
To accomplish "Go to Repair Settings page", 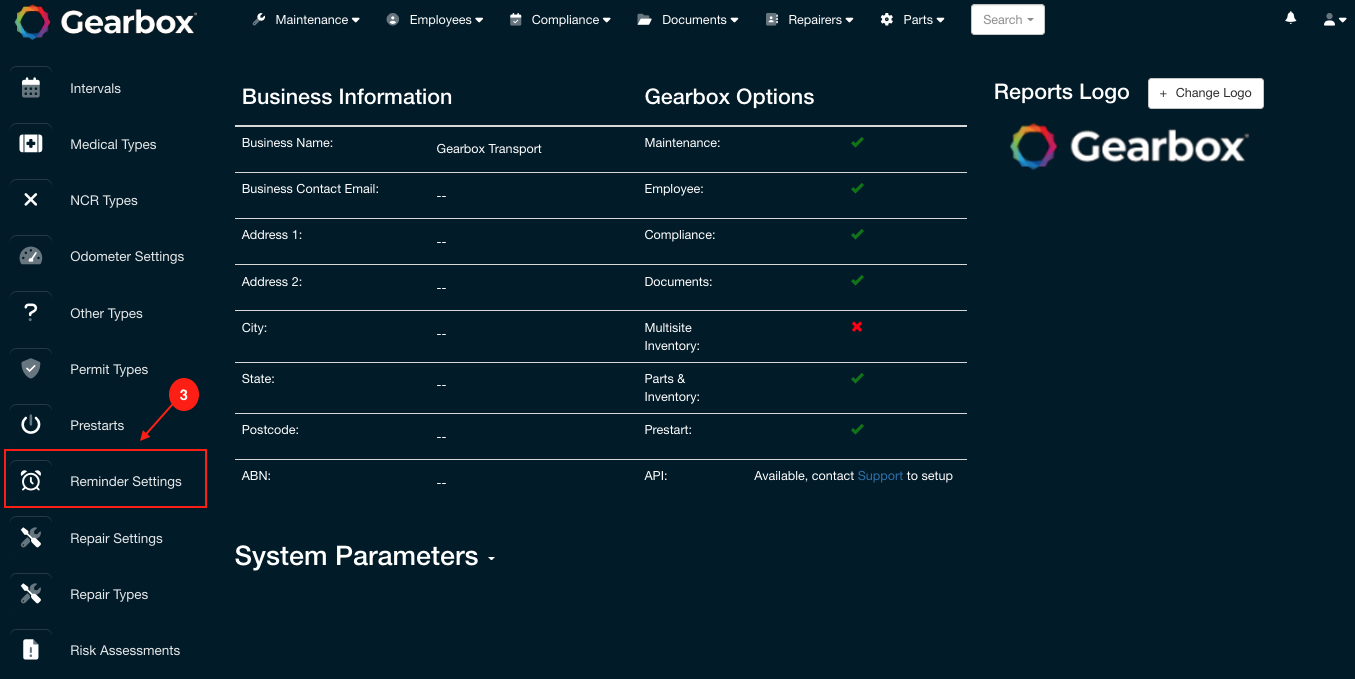I will tap(116, 538).
